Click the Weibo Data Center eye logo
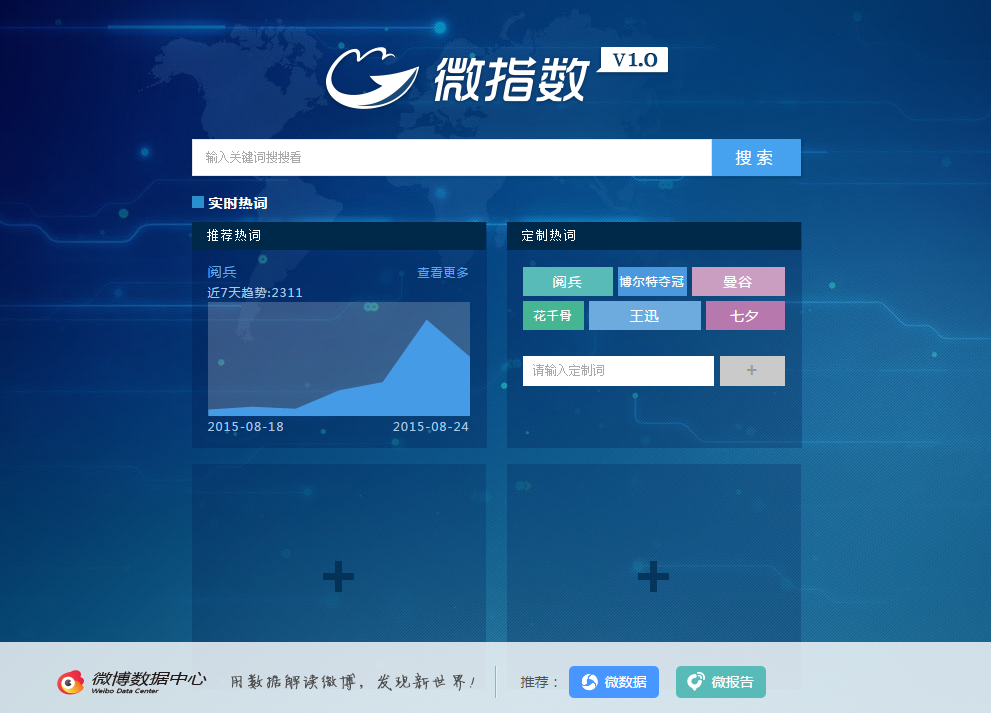The height and width of the screenshot is (713, 991). [x=70, y=682]
